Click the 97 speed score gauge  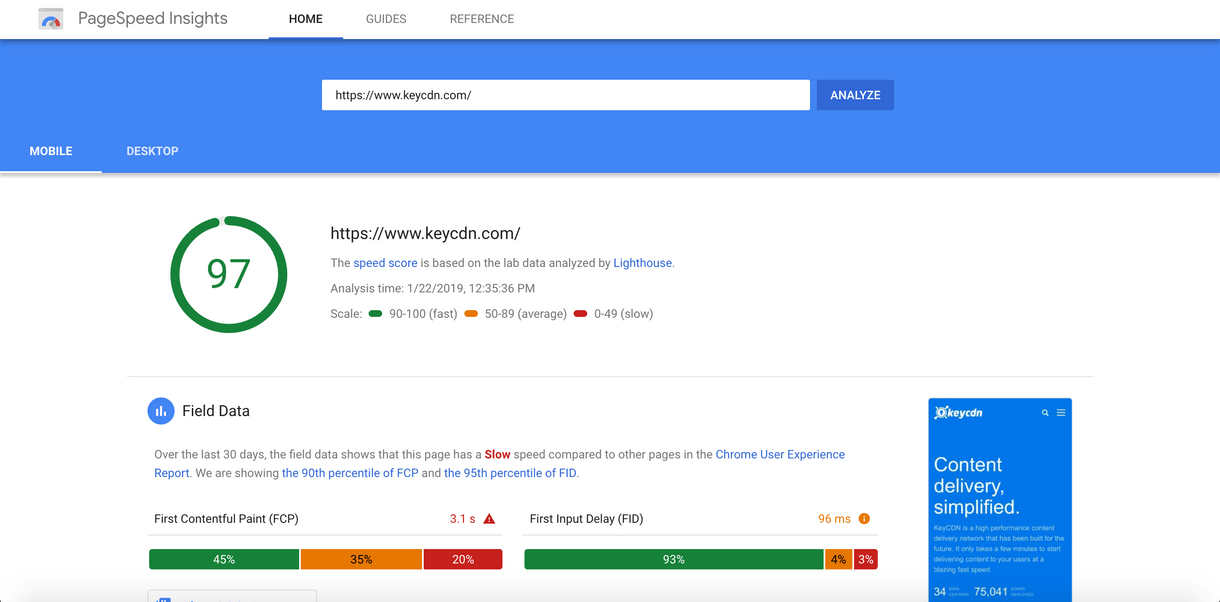tap(229, 274)
